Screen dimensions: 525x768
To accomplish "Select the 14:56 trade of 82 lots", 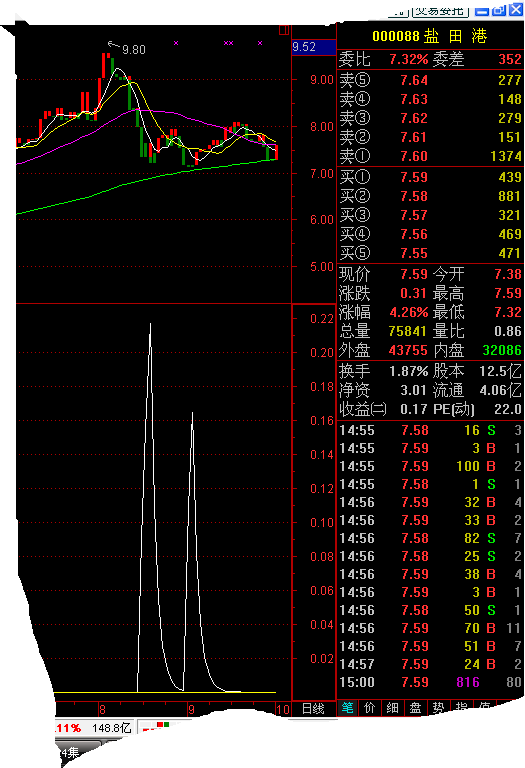I will point(430,538).
